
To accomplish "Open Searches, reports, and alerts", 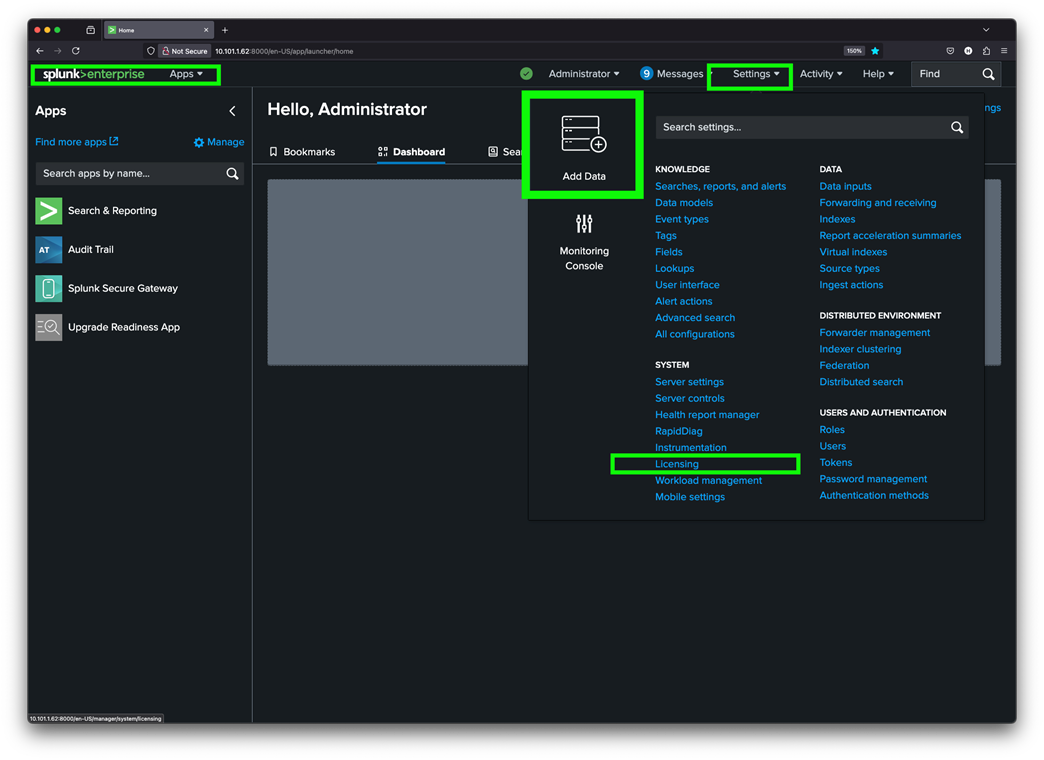I will coord(720,187).
